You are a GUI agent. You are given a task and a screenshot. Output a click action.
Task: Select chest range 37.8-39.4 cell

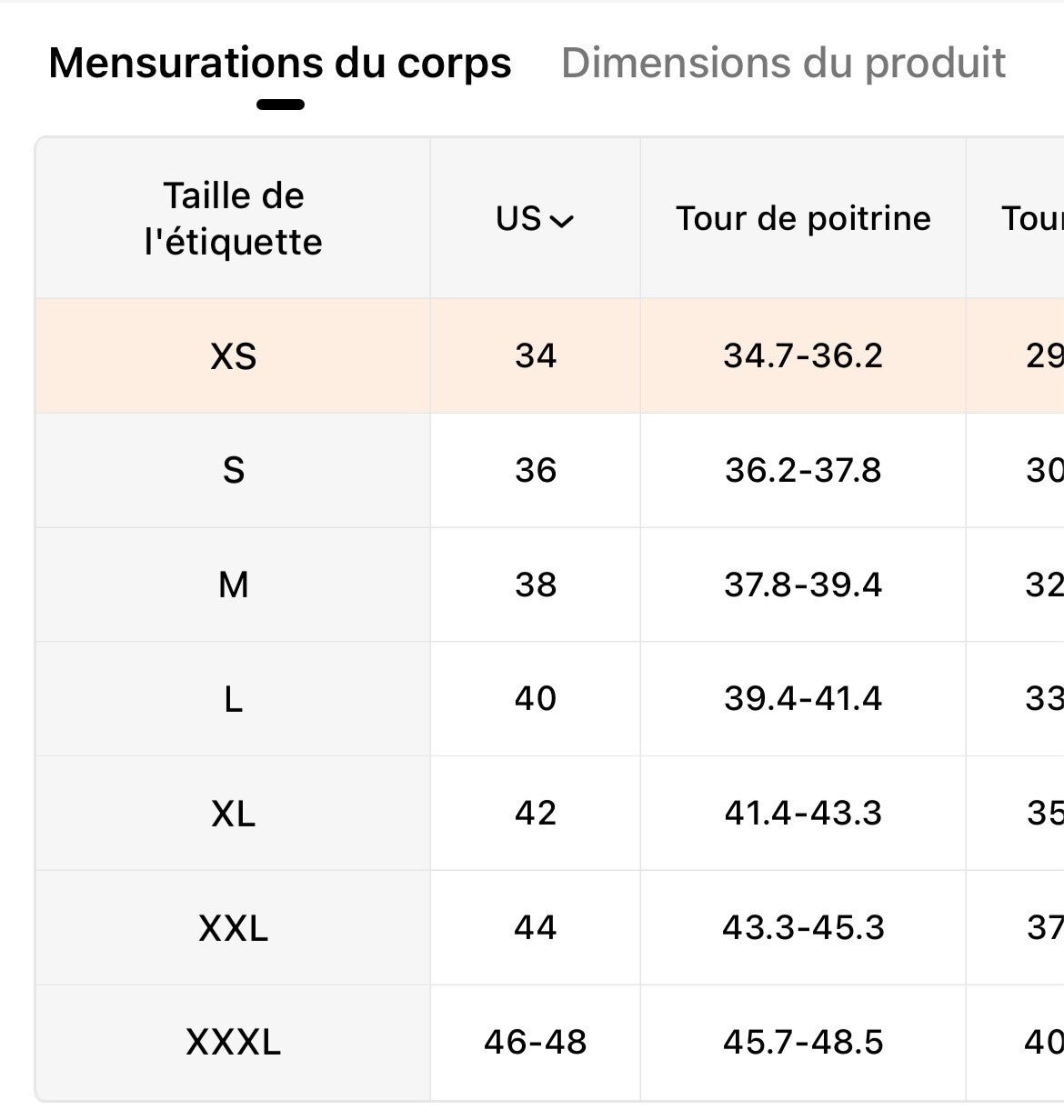(803, 585)
